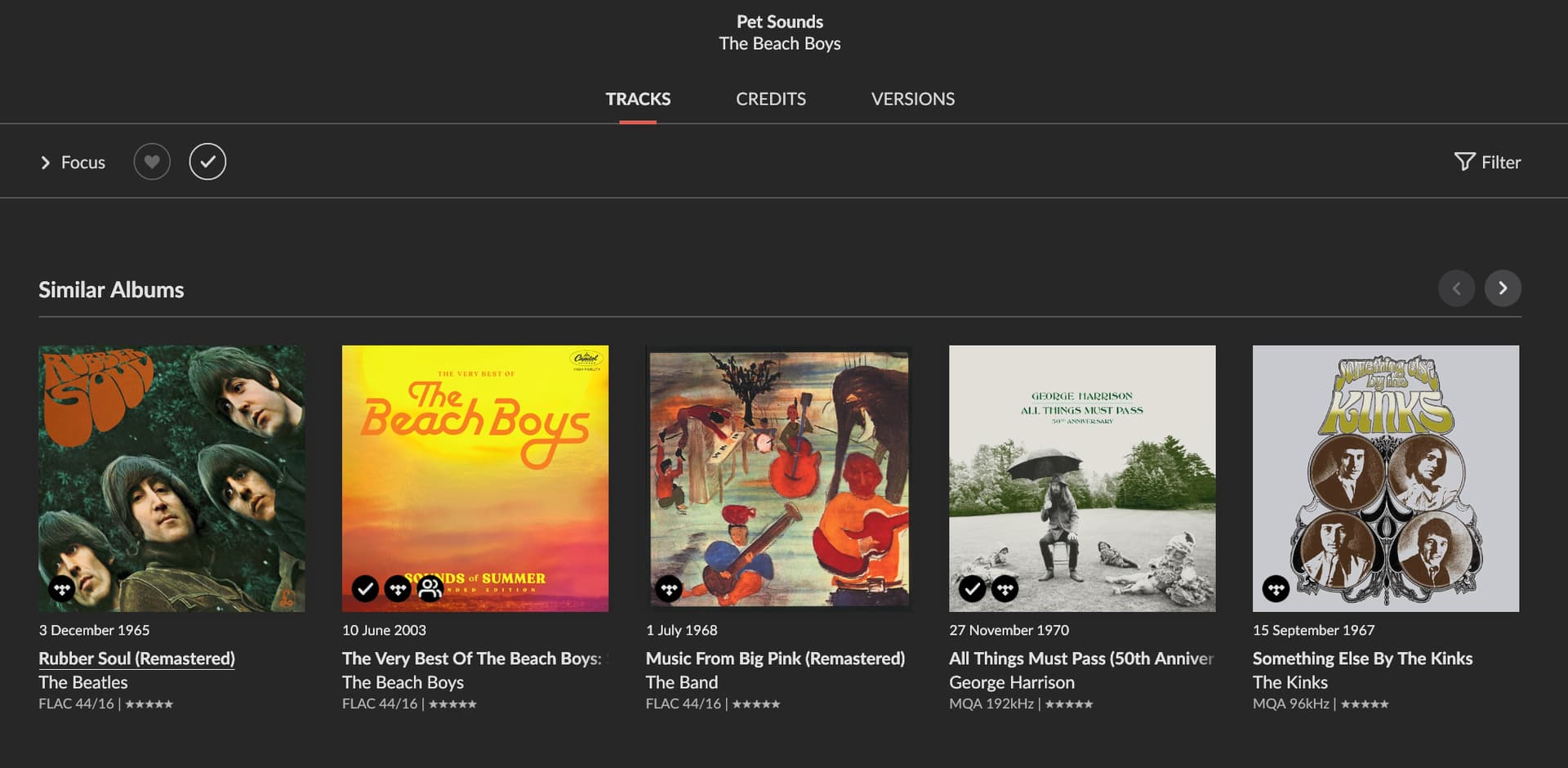Go to The Beach Boys under Very Best Of

[x=403, y=682]
